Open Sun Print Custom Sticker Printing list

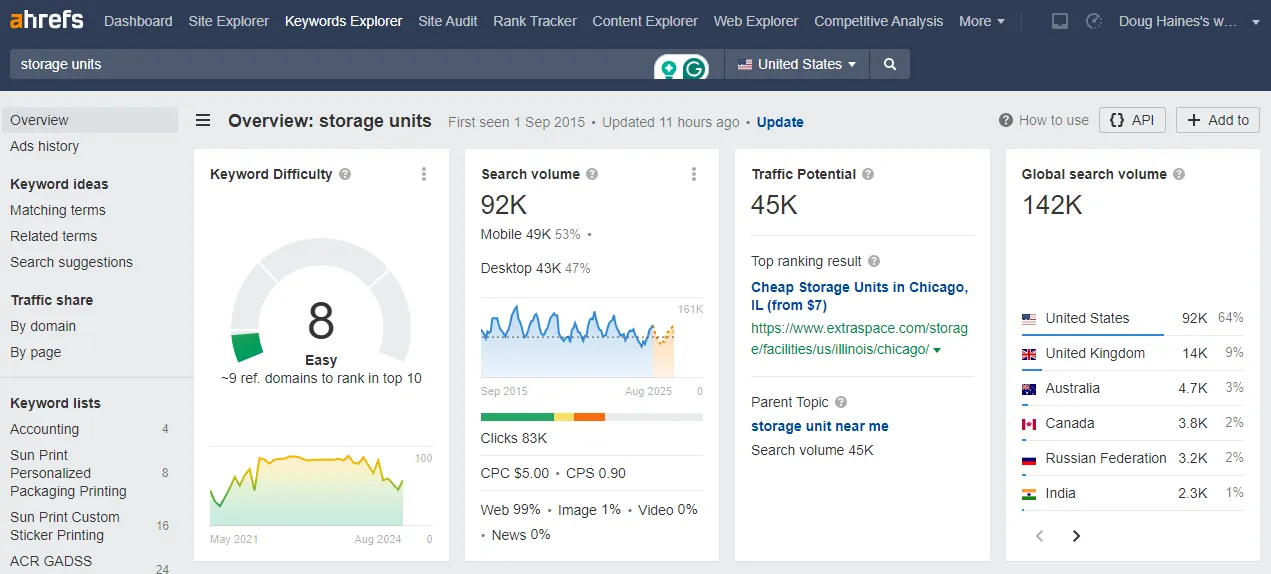click(65, 526)
